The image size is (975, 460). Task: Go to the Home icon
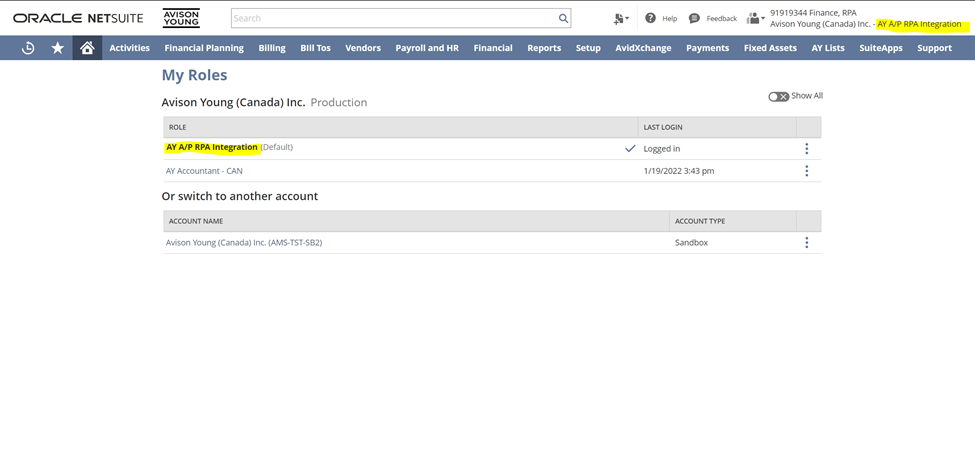87,48
